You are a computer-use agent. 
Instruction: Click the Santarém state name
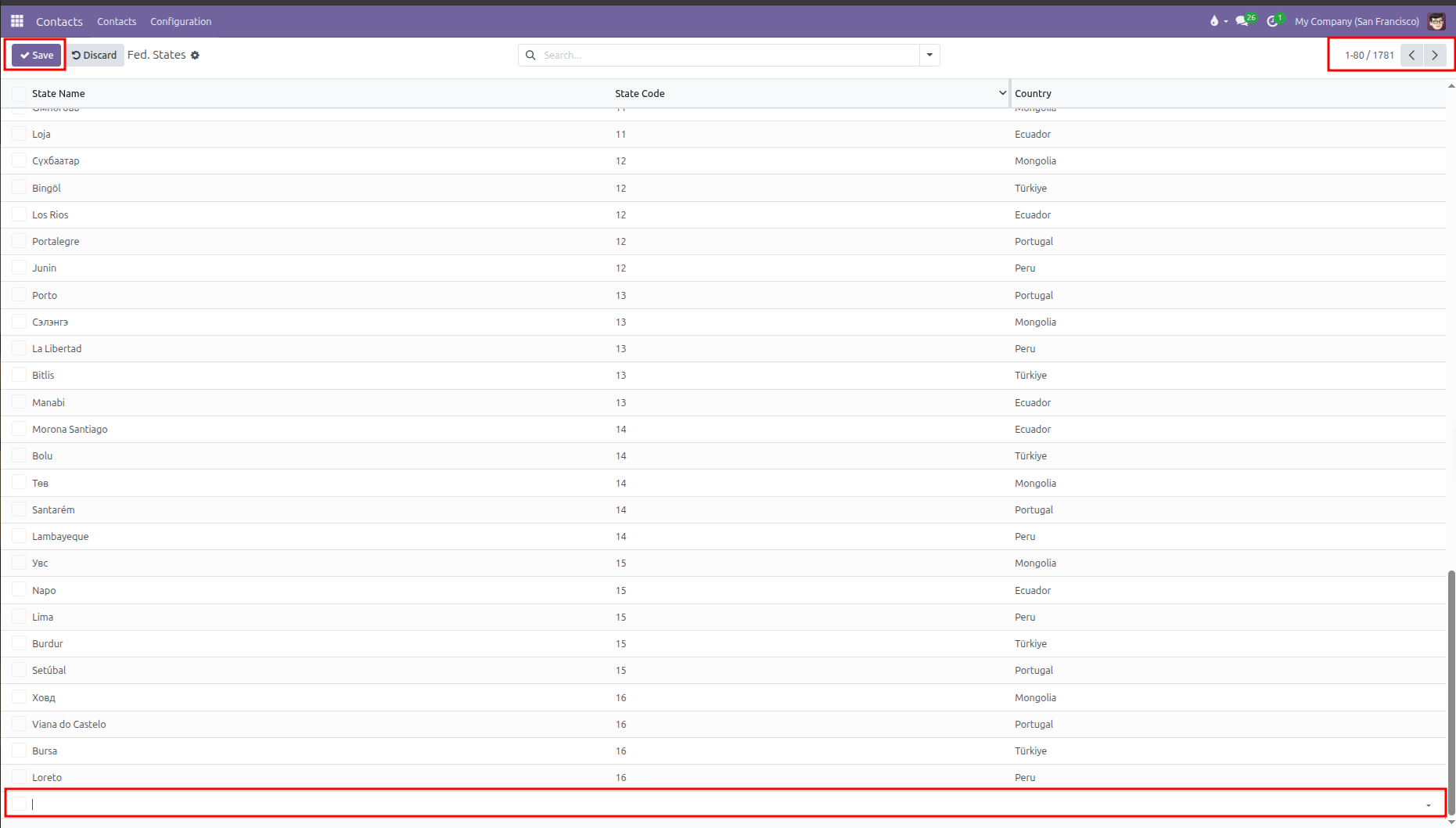coord(53,509)
